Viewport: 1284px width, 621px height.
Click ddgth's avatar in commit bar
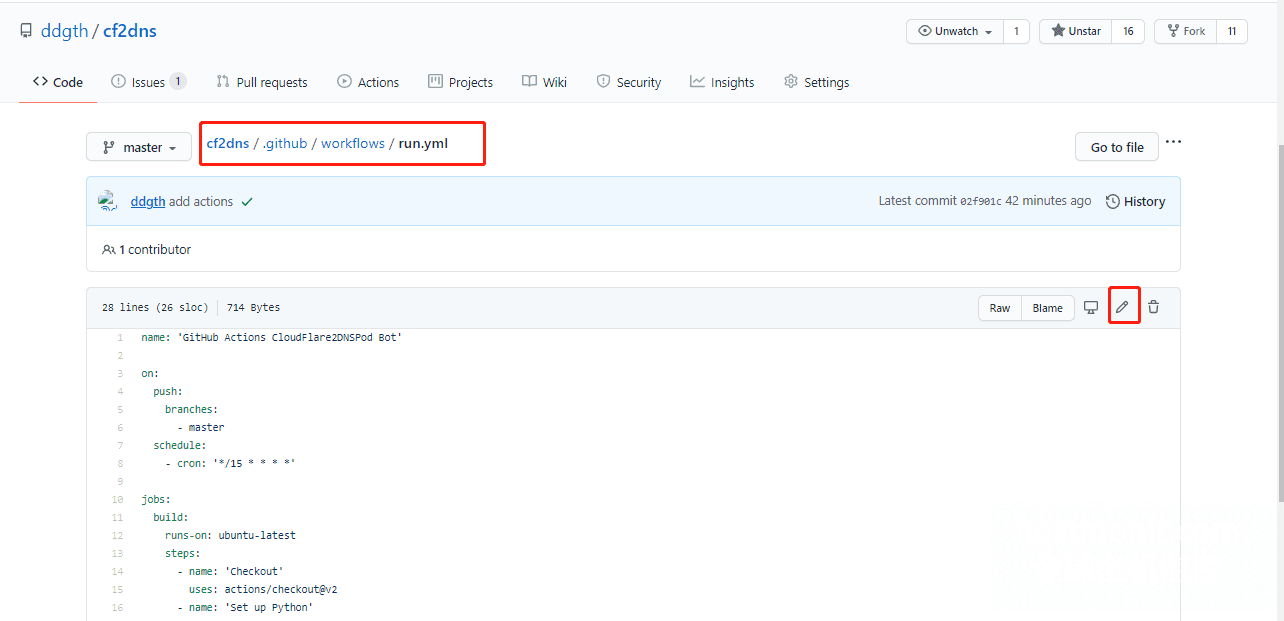[108, 201]
